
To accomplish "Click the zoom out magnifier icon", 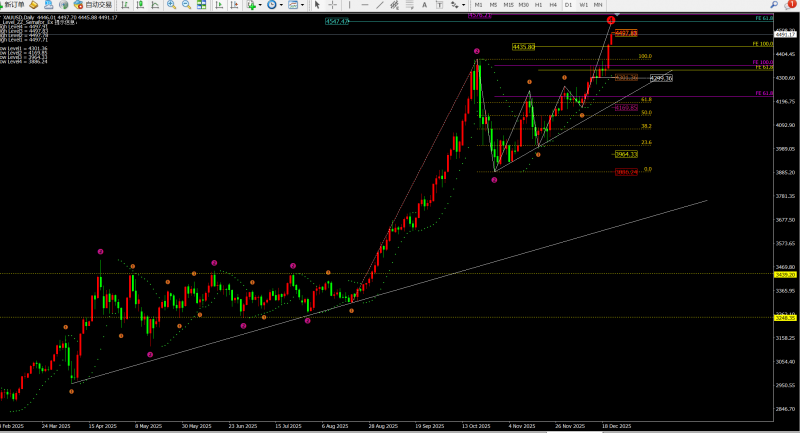I will tap(187, 5).
